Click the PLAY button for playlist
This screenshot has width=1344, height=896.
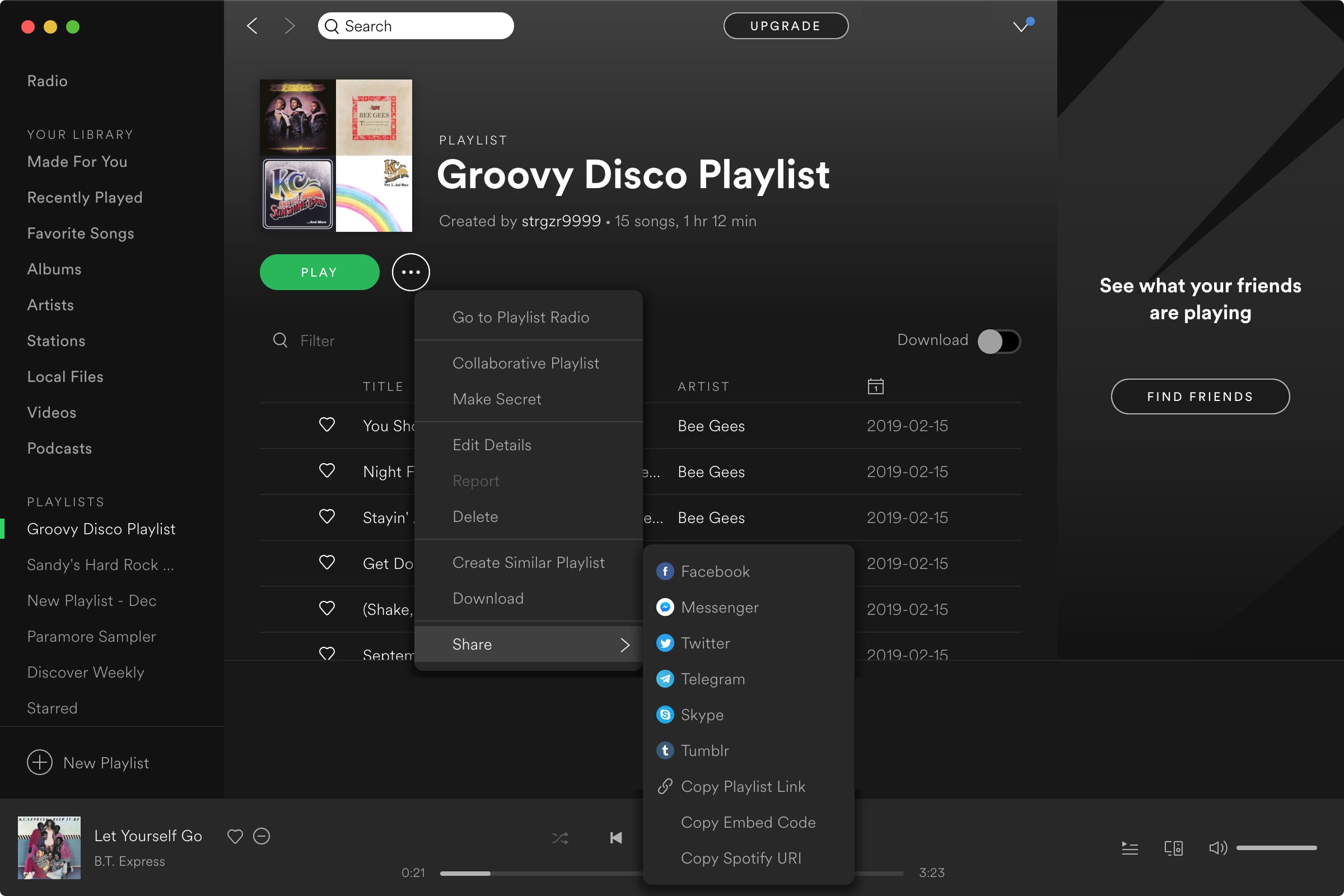point(318,271)
